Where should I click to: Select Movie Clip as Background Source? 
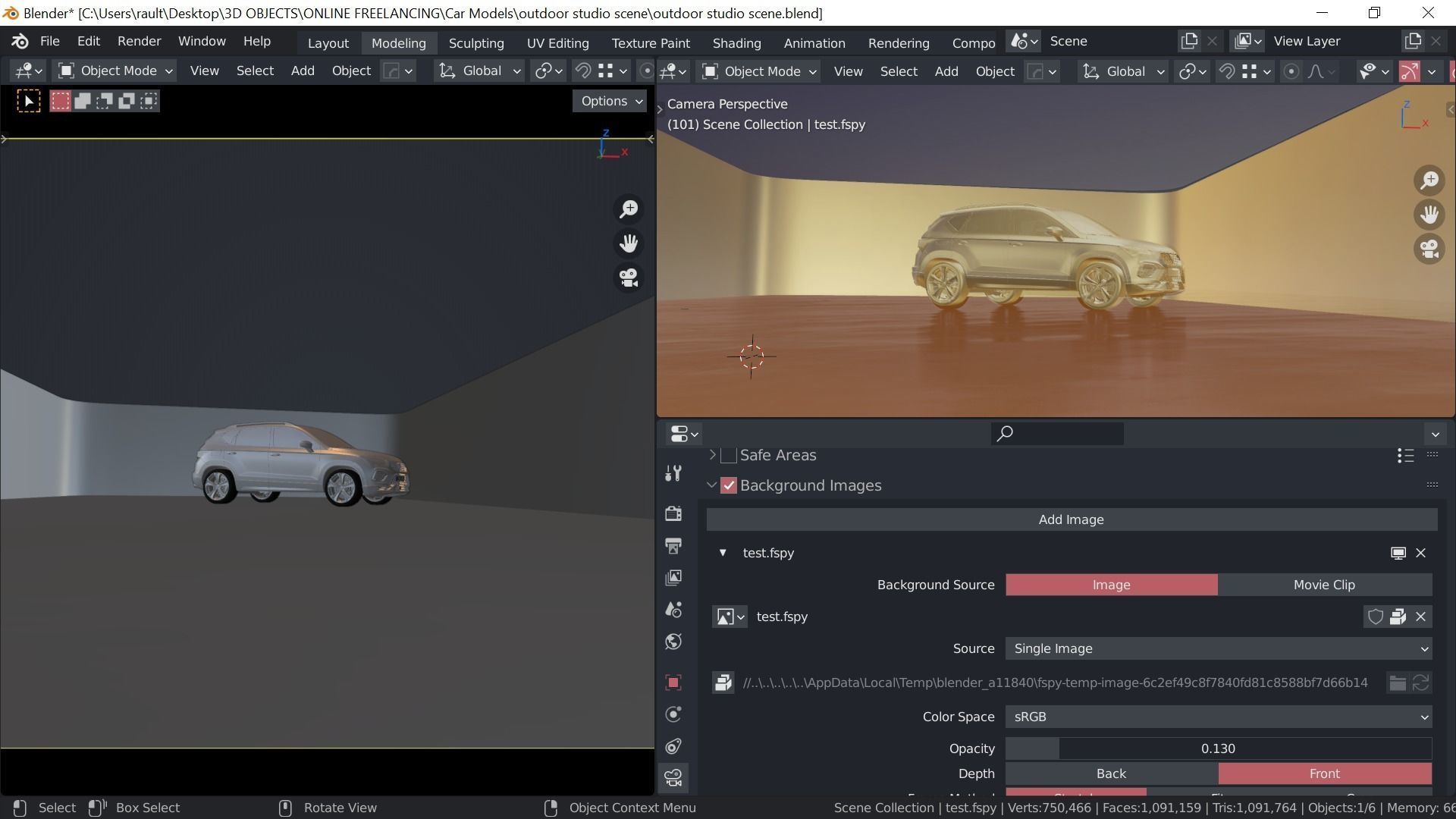(1324, 585)
